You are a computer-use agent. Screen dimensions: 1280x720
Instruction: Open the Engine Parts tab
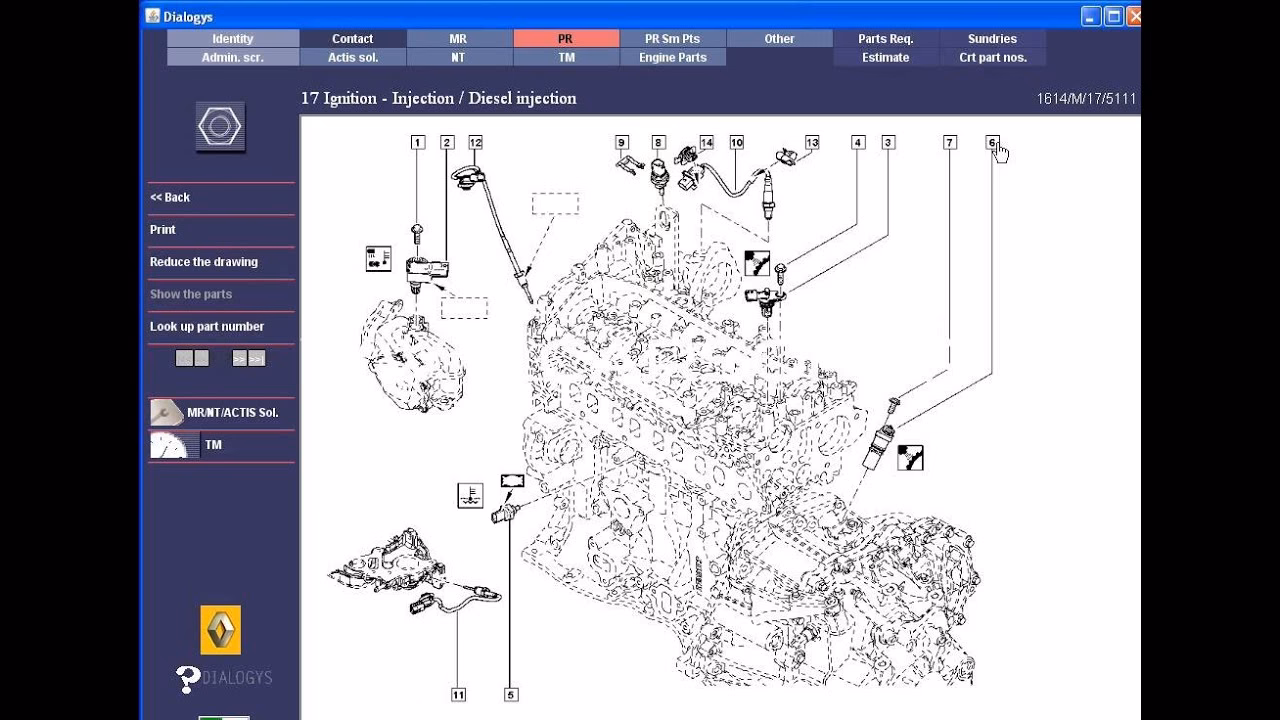point(672,58)
